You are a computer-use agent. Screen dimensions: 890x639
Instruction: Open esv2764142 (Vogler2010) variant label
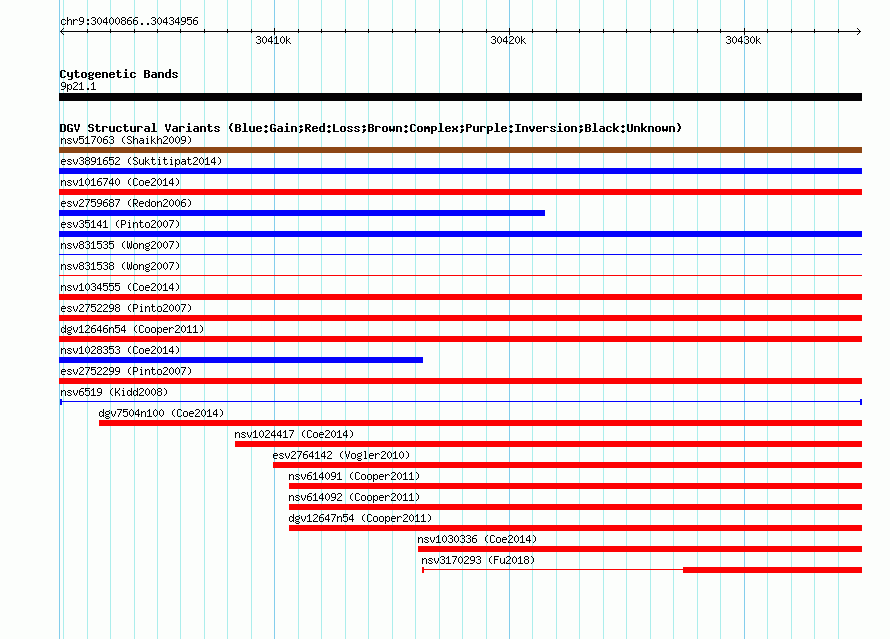click(341, 455)
